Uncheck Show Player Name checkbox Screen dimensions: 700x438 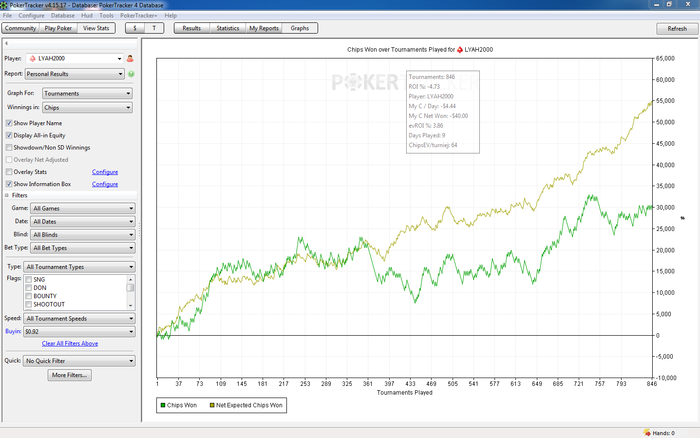9,123
